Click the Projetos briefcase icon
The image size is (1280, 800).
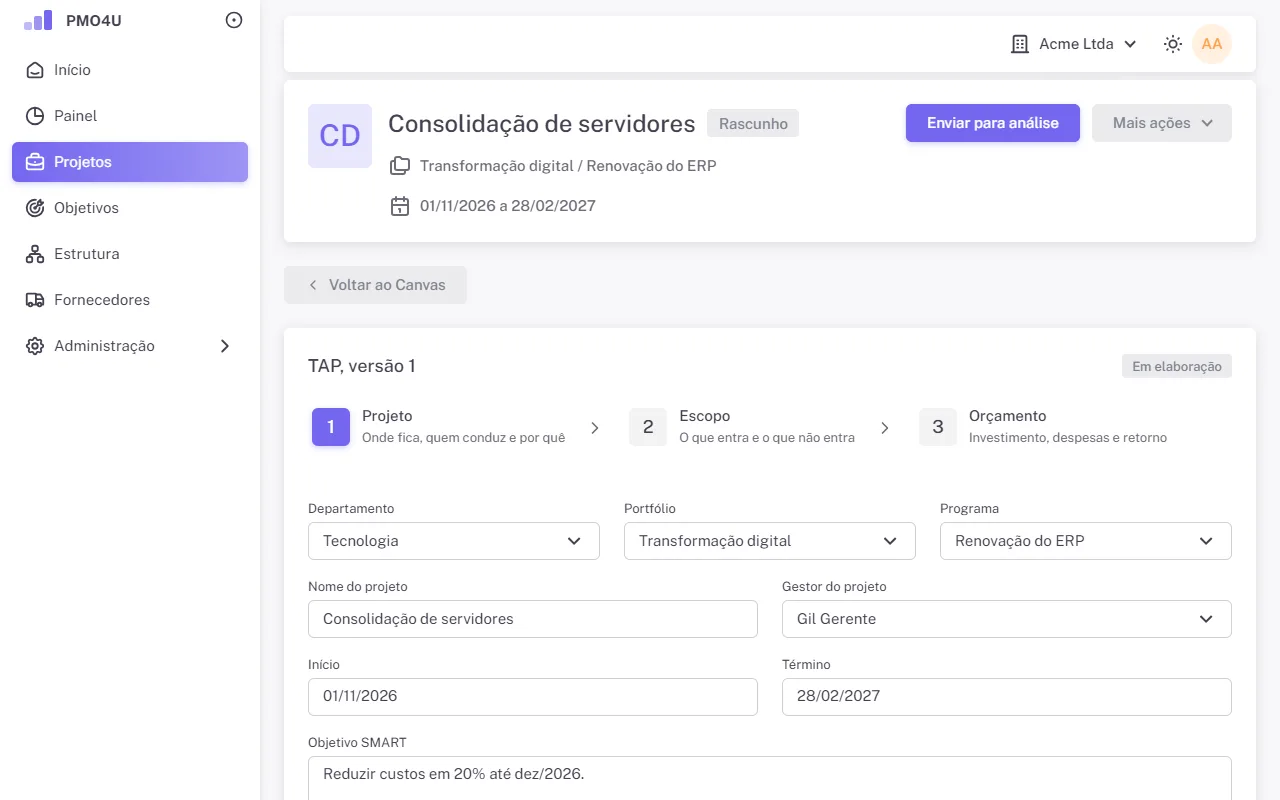(x=35, y=162)
